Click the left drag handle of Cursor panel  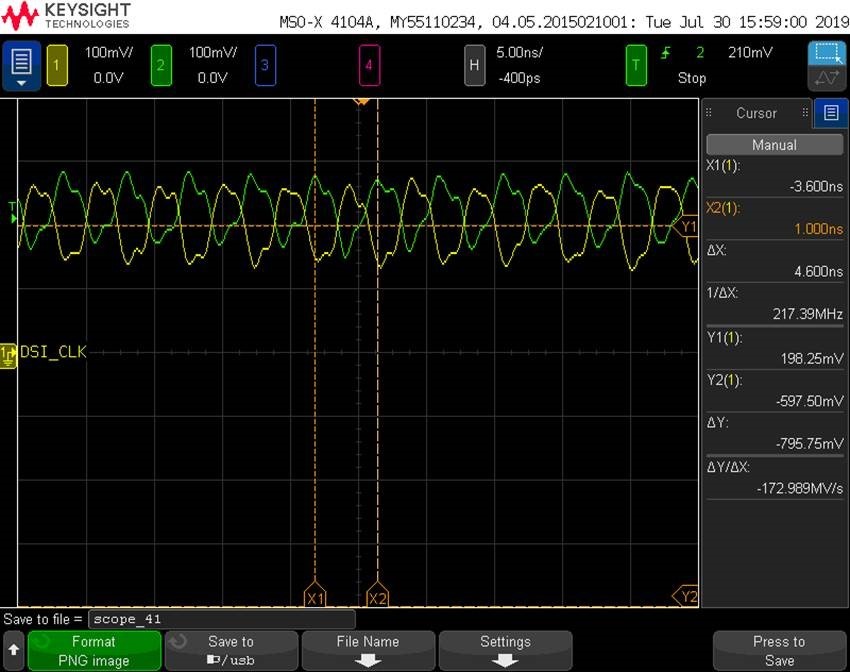709,113
